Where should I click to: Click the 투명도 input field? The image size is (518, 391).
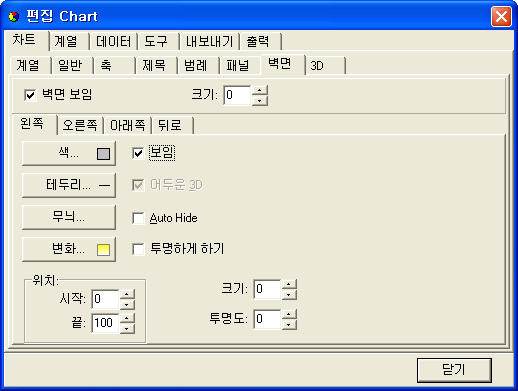click(x=267, y=319)
